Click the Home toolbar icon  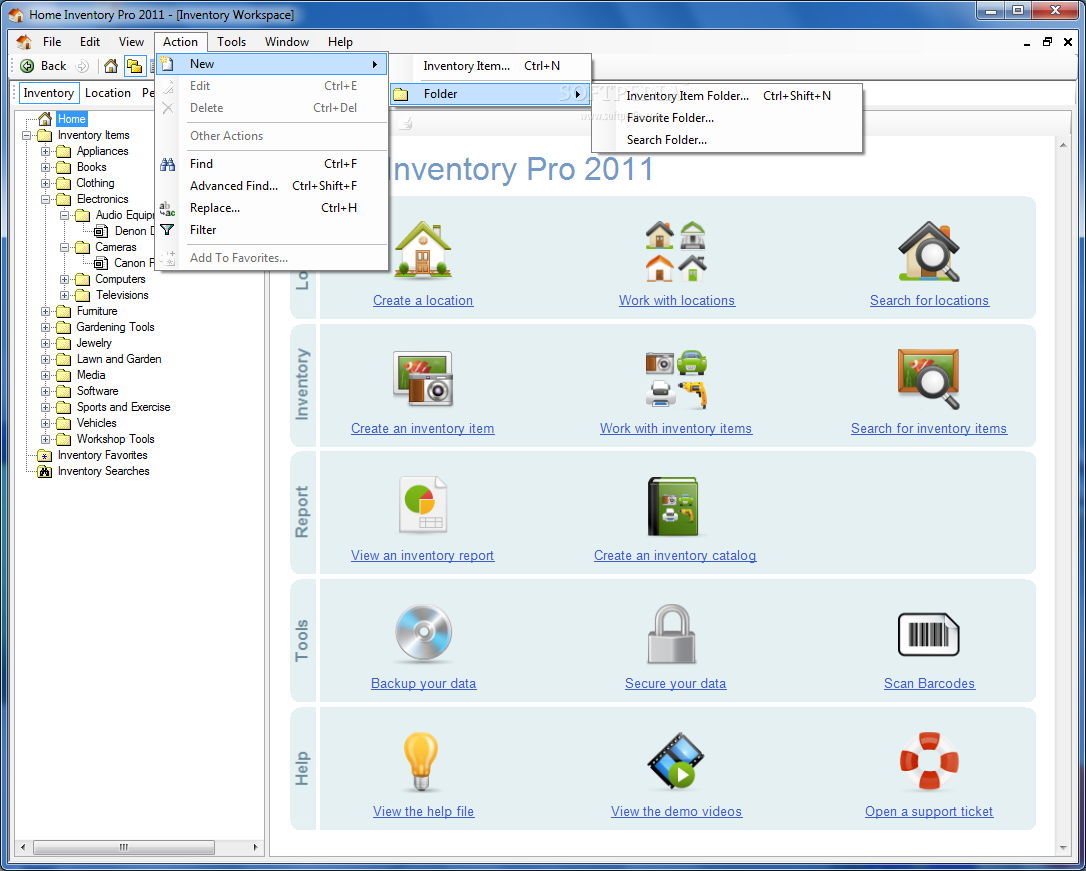[x=111, y=66]
